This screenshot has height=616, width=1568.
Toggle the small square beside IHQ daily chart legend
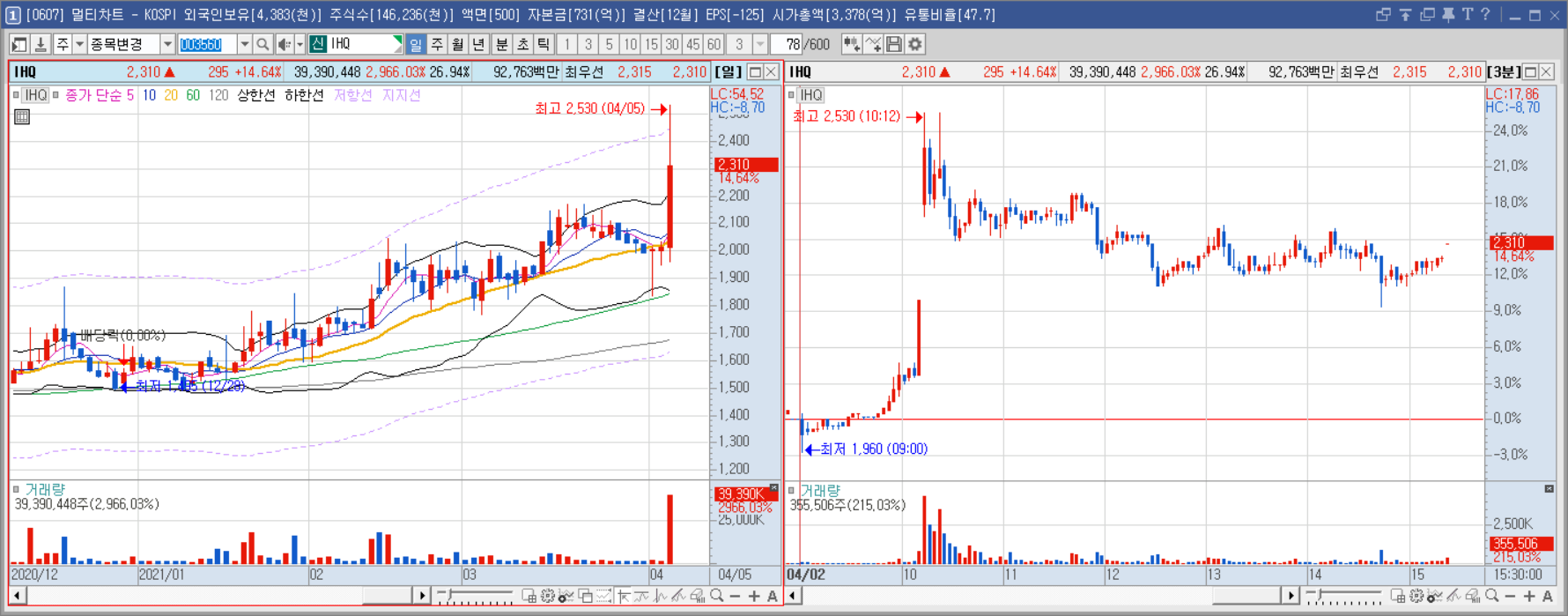[16, 95]
